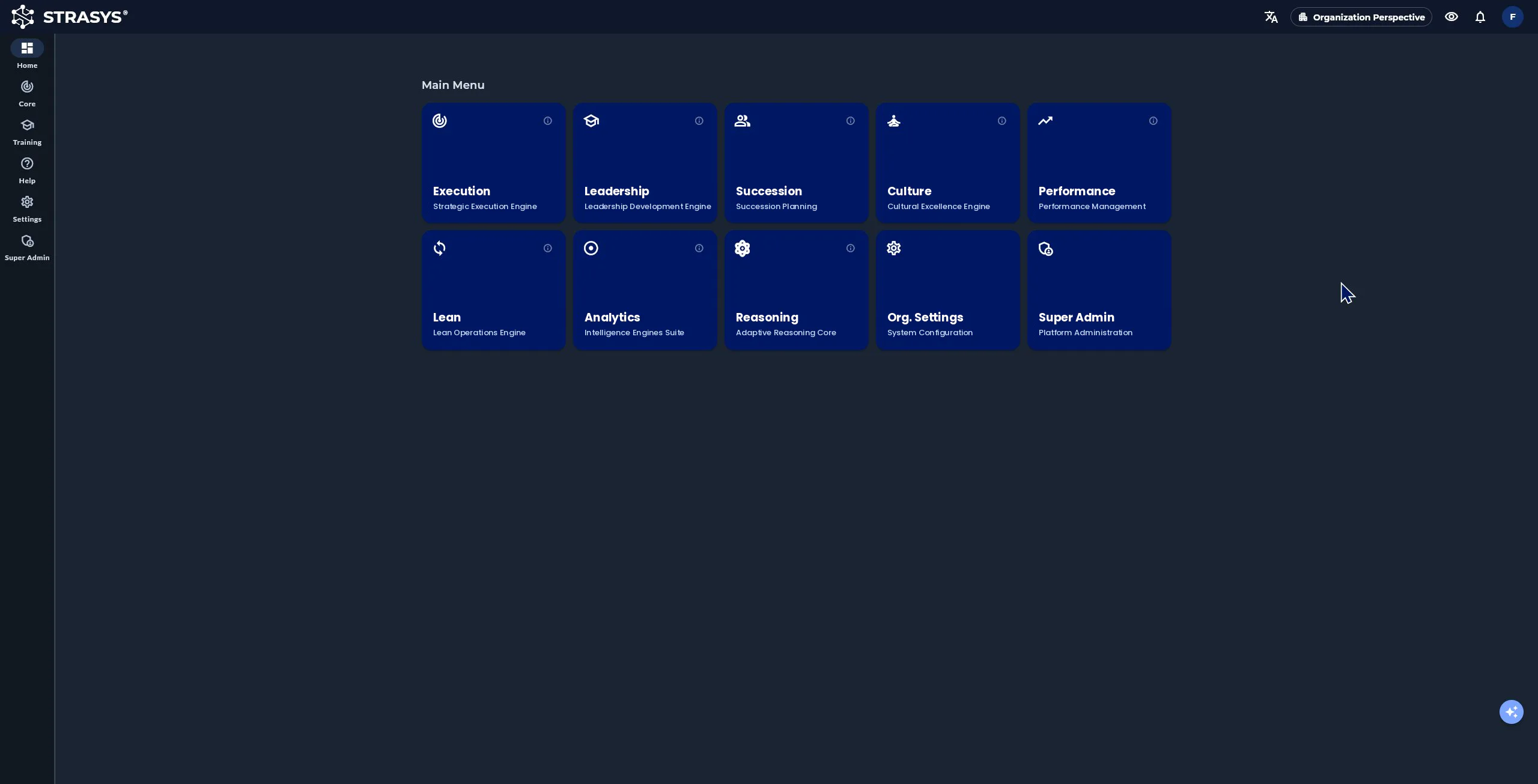The image size is (1538, 784).
Task: Open the notifications bell
Action: [1480, 17]
